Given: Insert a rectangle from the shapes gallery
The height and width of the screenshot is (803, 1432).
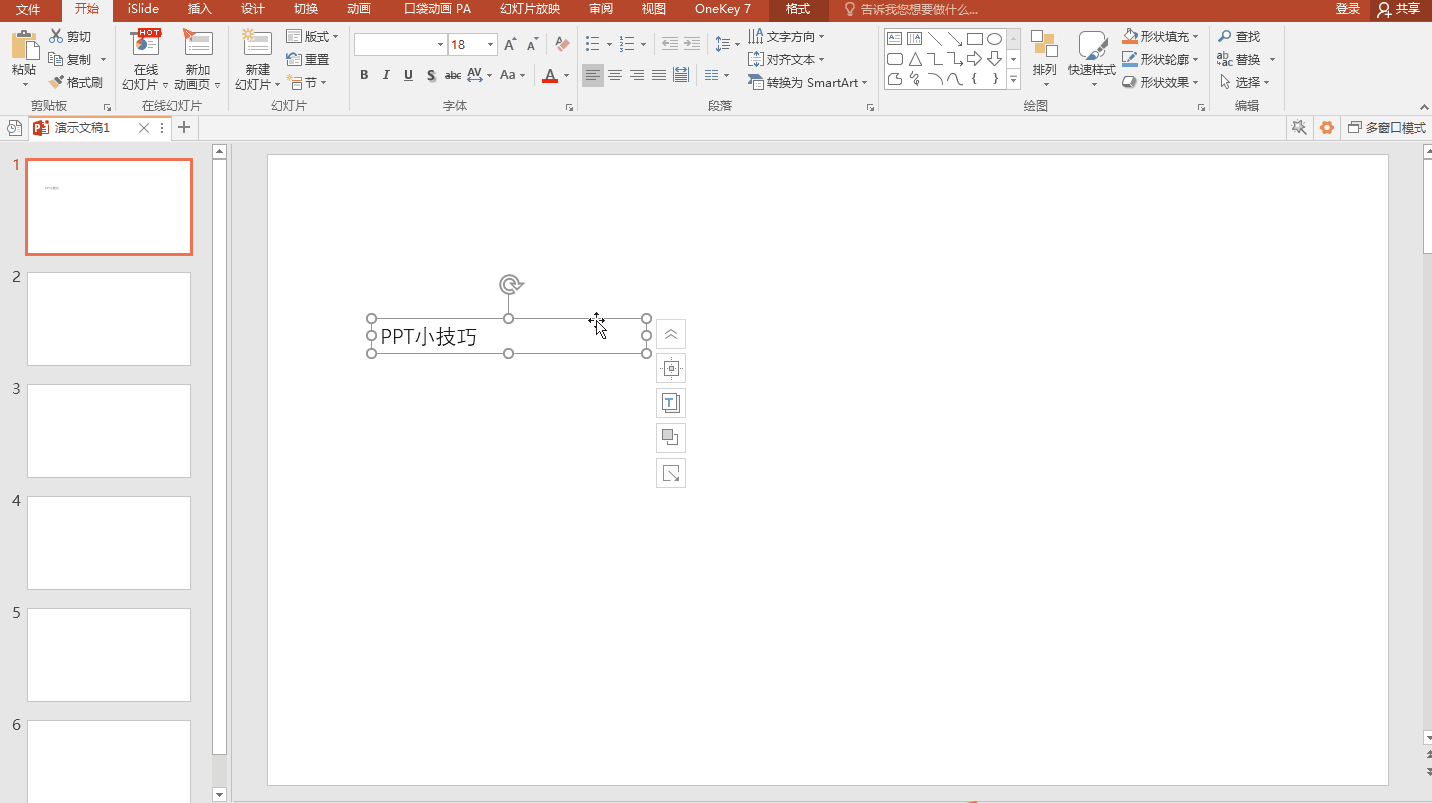Looking at the screenshot, I should 974,39.
